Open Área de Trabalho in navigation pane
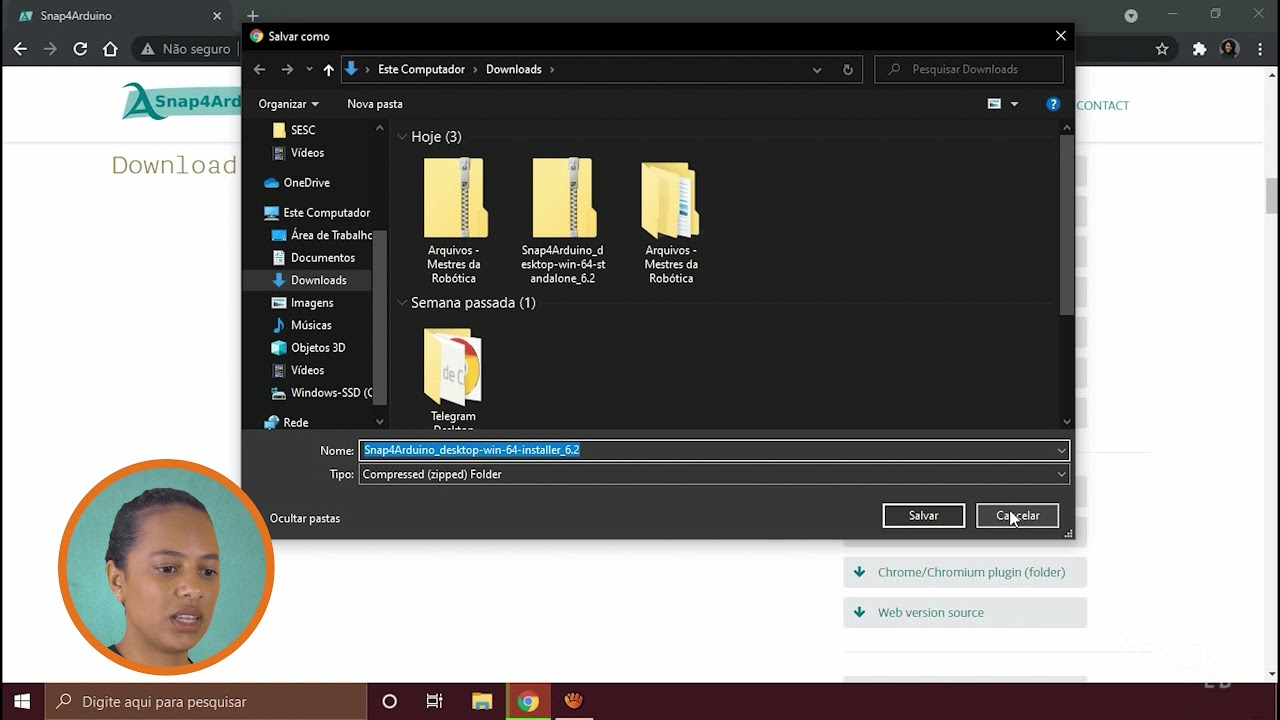This screenshot has width=1280, height=720. 322,235
